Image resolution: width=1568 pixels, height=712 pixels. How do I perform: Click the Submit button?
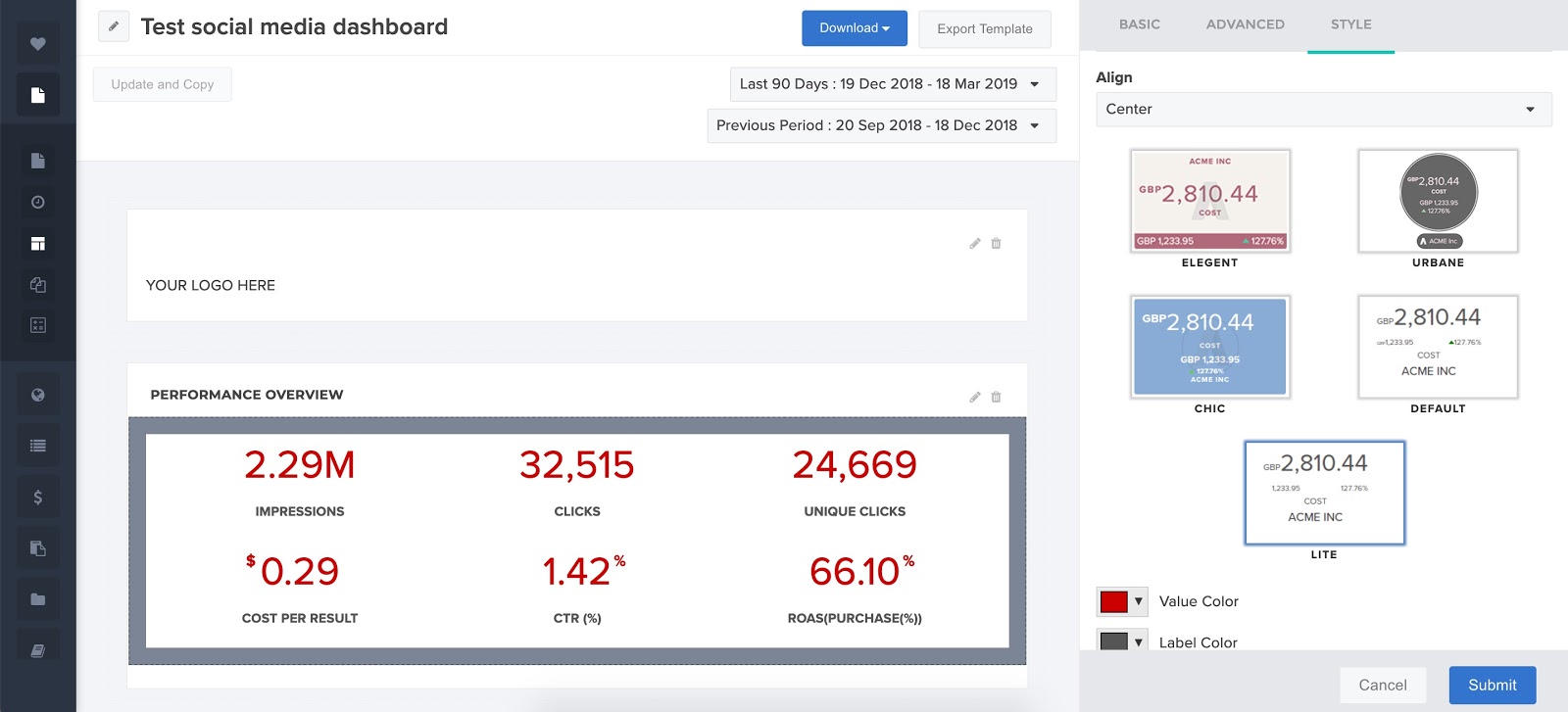pyautogui.click(x=1492, y=685)
